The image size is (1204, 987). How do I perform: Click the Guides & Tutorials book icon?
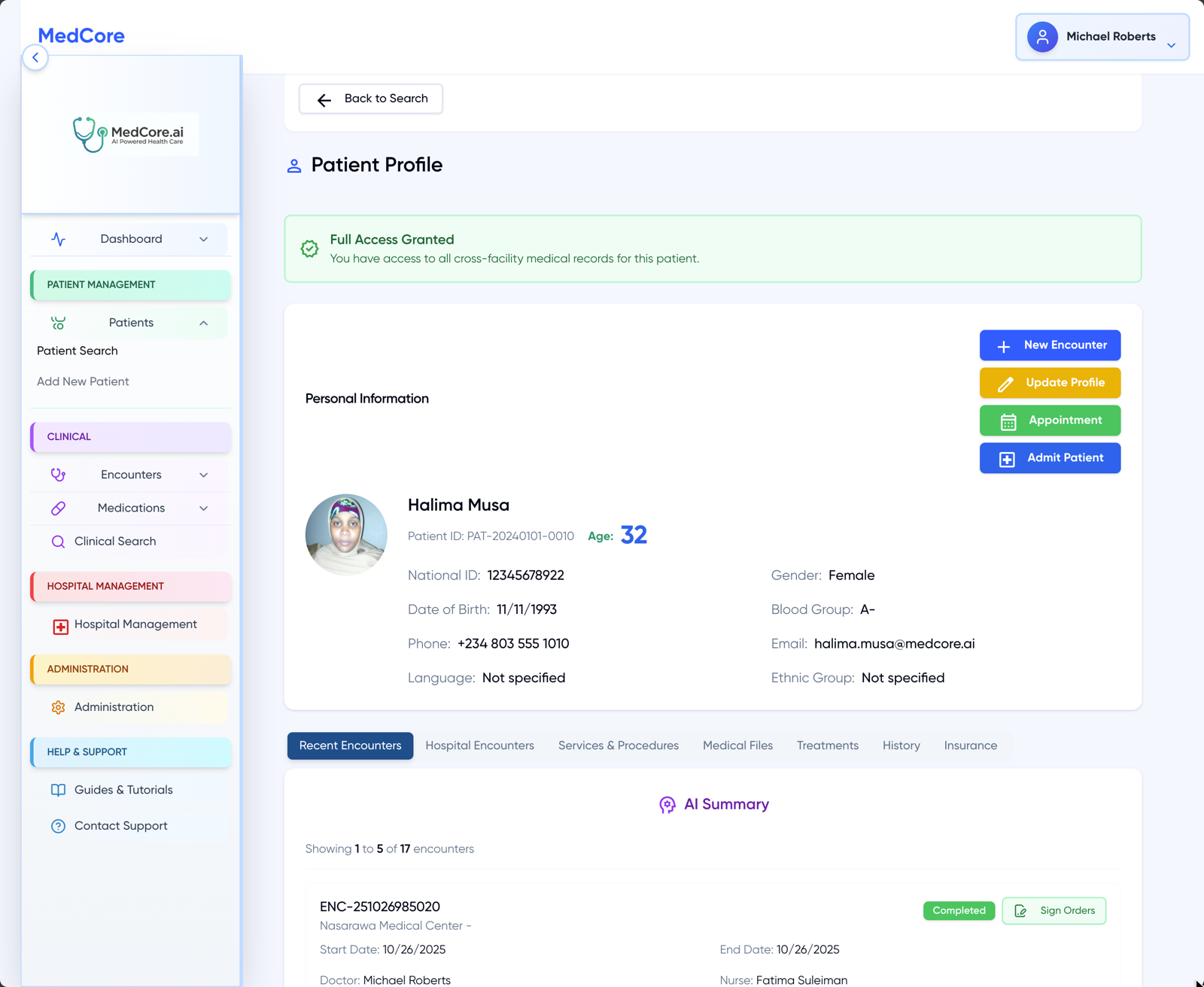click(x=59, y=790)
